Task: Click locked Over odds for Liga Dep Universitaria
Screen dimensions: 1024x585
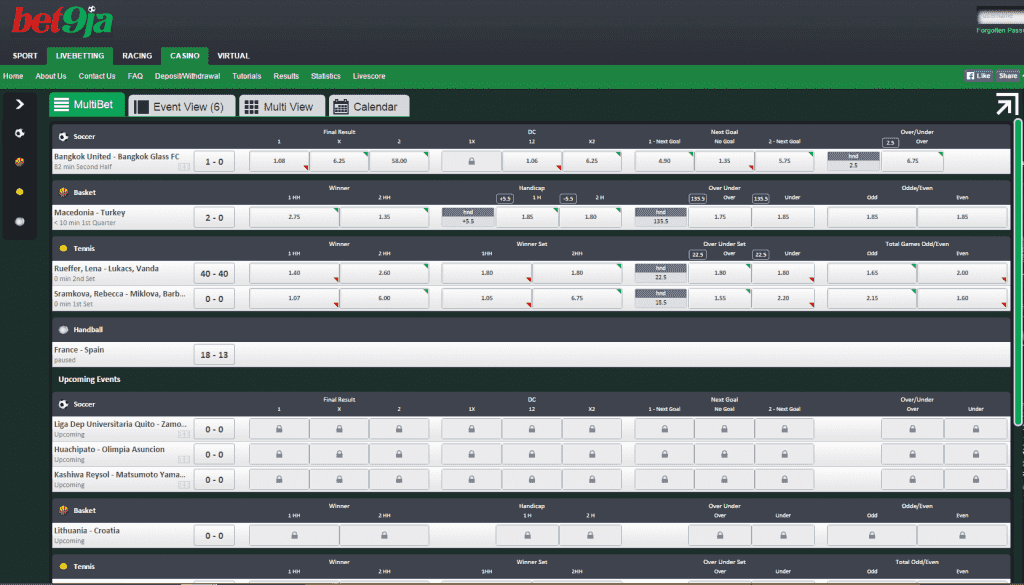Action: tap(912, 429)
